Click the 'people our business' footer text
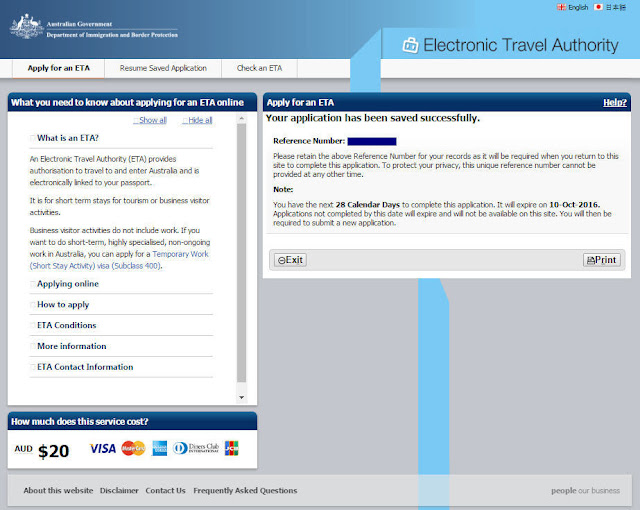The width and height of the screenshot is (640, 510). pyautogui.click(x=585, y=490)
